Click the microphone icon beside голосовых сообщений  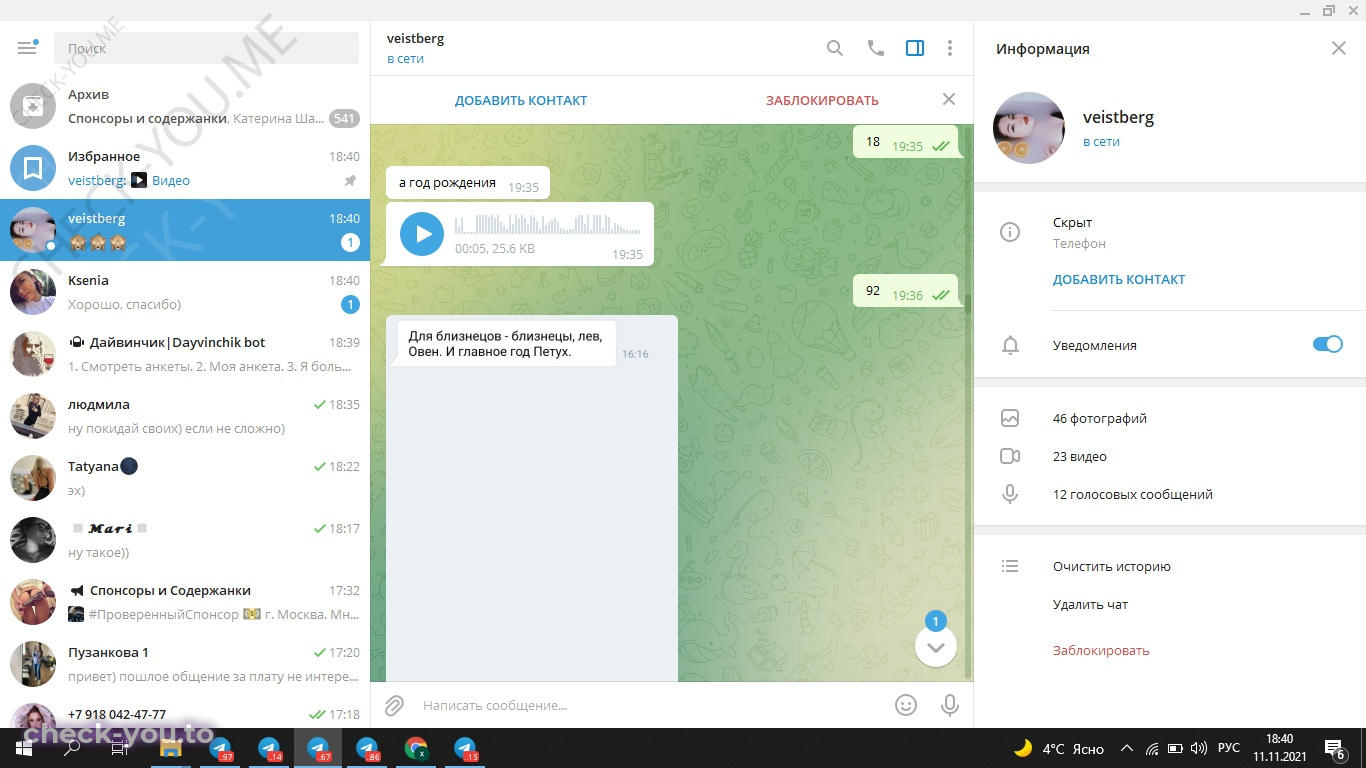point(1010,494)
